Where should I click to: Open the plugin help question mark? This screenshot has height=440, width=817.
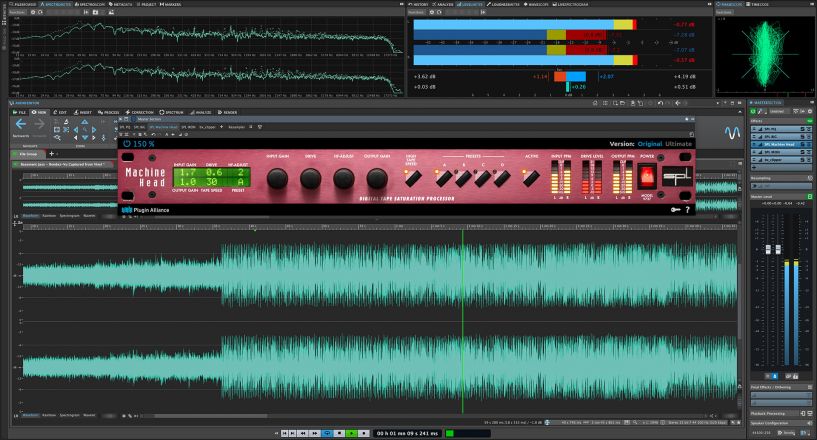[x=688, y=210]
